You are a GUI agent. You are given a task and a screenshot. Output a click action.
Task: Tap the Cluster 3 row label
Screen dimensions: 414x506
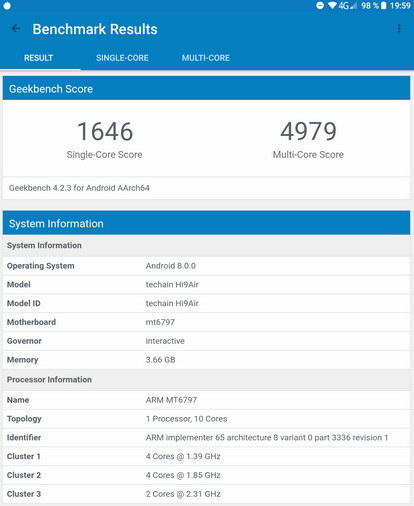24,494
